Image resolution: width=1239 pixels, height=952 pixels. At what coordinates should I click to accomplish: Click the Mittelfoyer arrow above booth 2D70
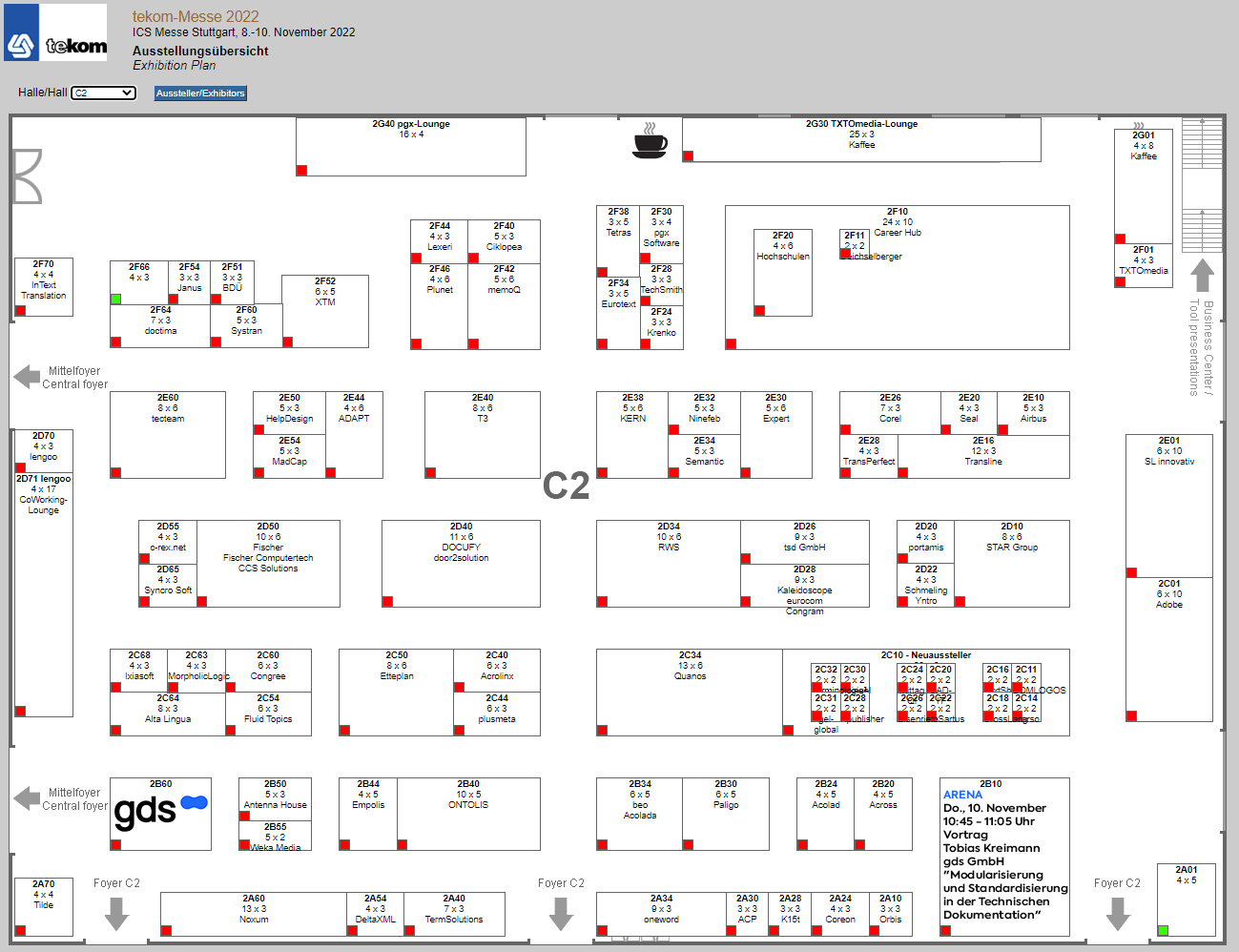point(27,377)
